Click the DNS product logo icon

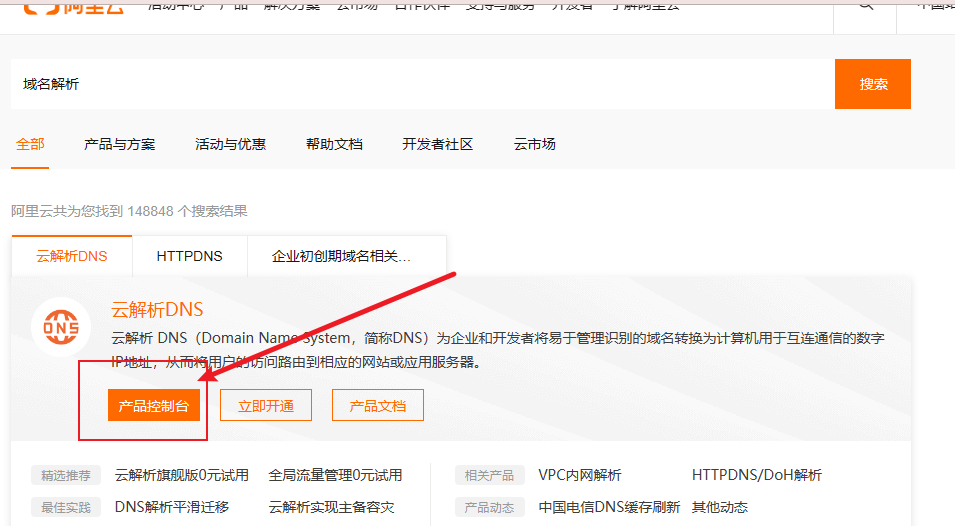tap(61, 328)
